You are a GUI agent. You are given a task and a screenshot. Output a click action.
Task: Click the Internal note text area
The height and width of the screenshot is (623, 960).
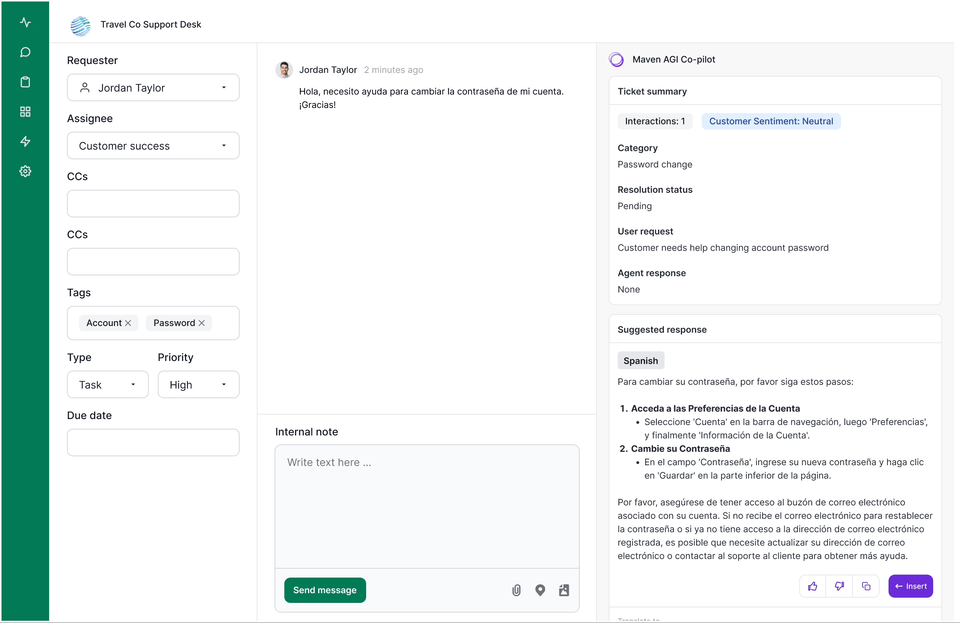pos(427,507)
